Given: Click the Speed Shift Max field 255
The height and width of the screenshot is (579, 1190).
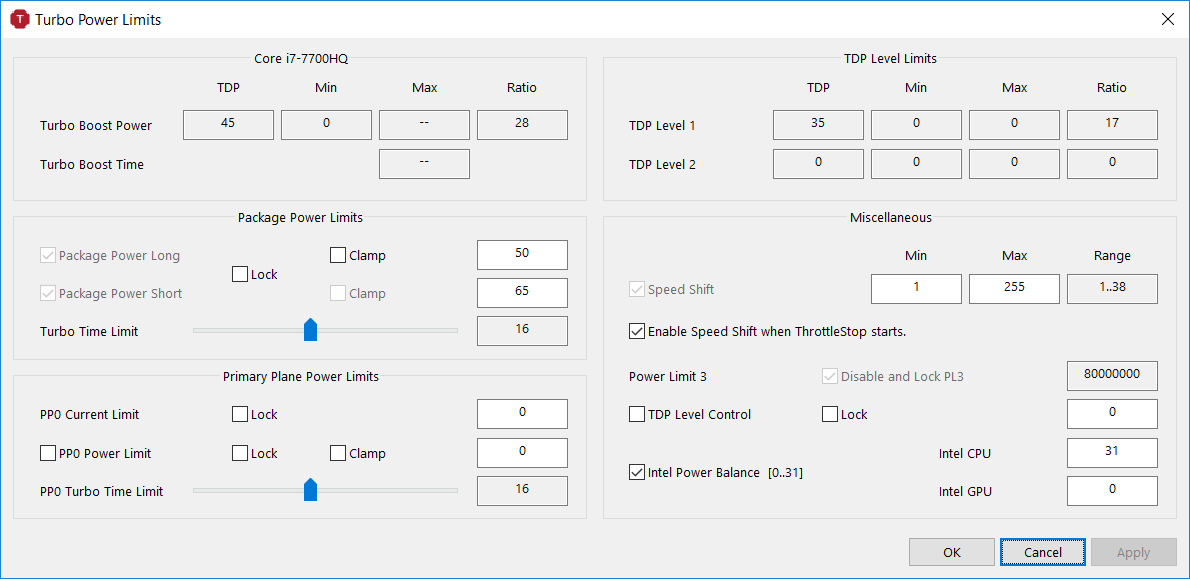Looking at the screenshot, I should 1014,289.
